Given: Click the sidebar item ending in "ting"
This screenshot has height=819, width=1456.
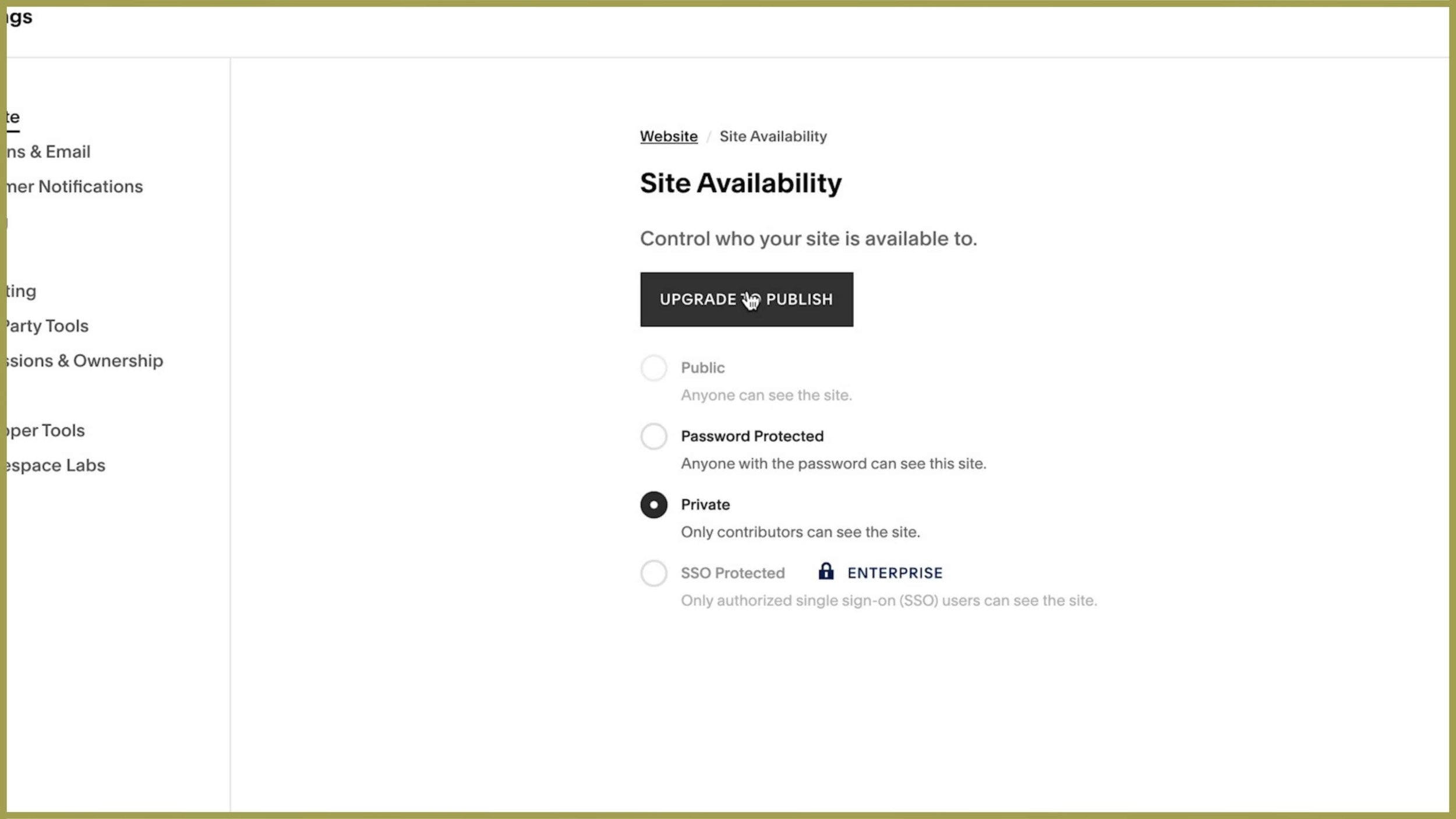Looking at the screenshot, I should click(x=22, y=291).
